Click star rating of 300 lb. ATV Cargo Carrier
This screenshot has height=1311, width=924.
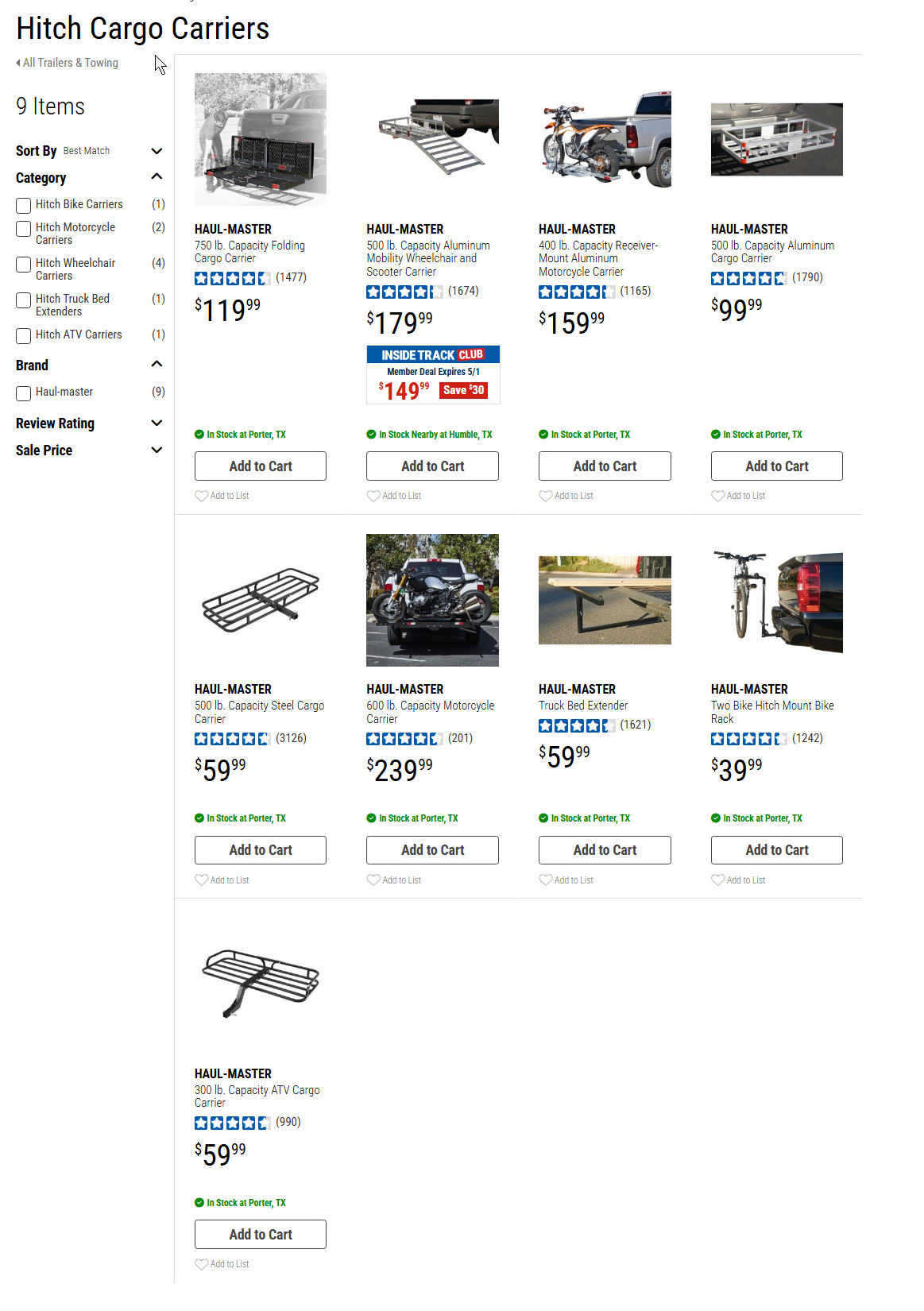[233, 1123]
